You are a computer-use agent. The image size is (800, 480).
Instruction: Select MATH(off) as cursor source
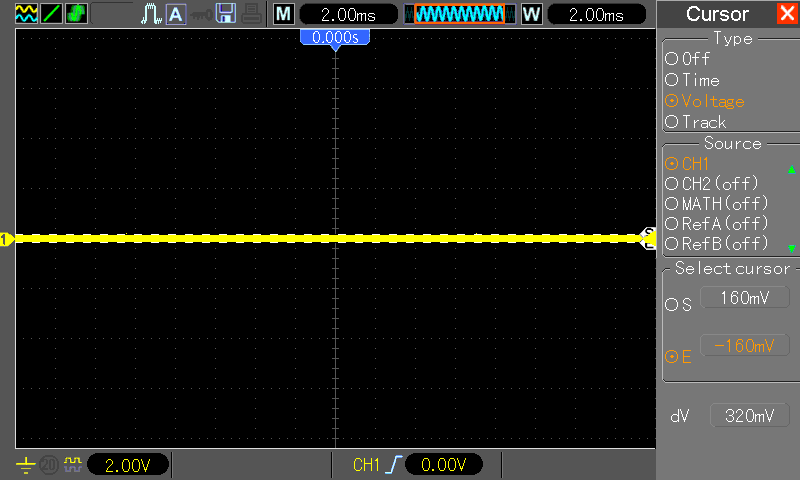point(717,204)
